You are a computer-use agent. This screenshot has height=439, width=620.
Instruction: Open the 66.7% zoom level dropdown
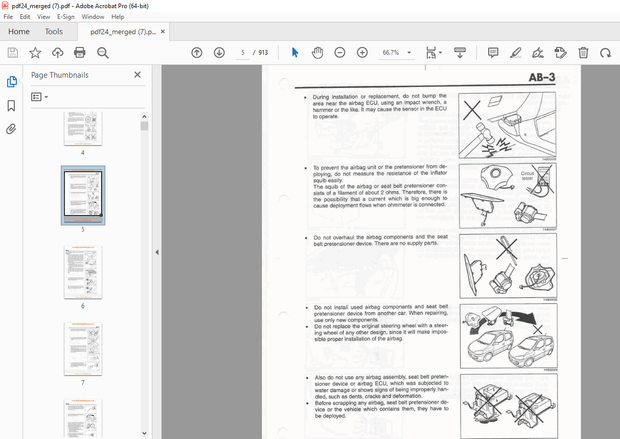411,52
